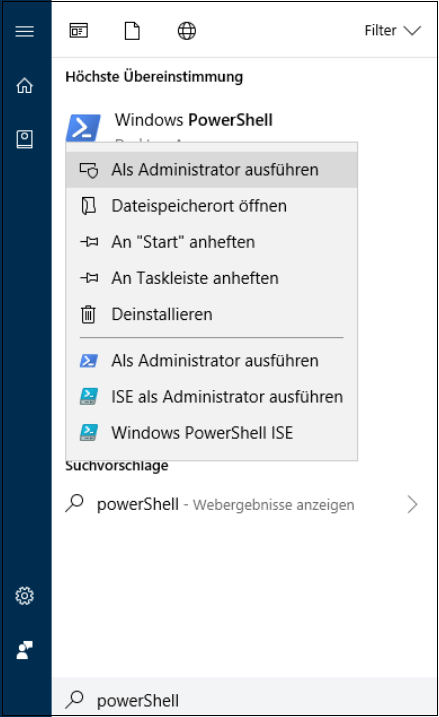Click the magnifier icon next to the powerShell suggestion

75,503
